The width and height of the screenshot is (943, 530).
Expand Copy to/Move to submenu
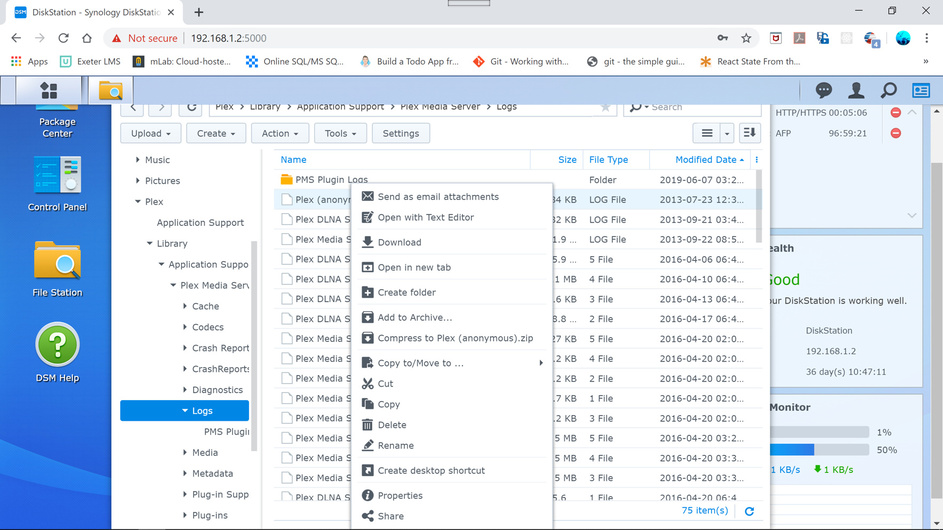(541, 363)
